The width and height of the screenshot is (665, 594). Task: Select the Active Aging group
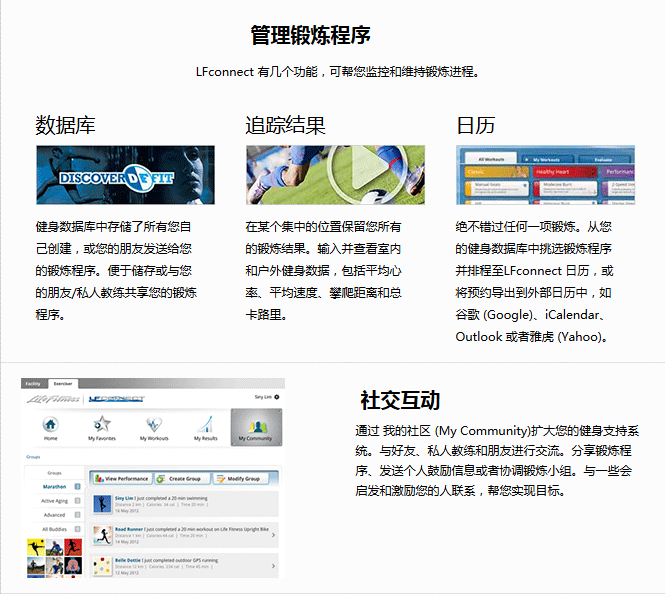(x=54, y=501)
